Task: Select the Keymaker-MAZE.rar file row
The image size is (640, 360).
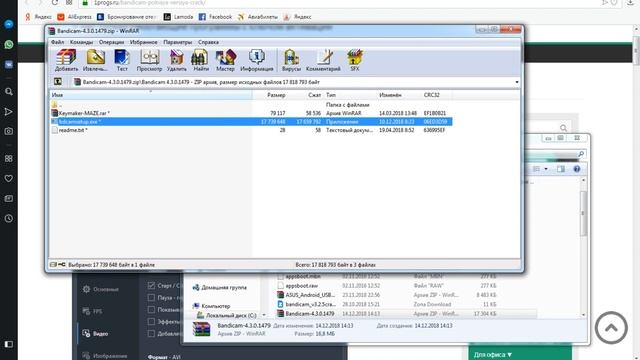Action: point(251,113)
